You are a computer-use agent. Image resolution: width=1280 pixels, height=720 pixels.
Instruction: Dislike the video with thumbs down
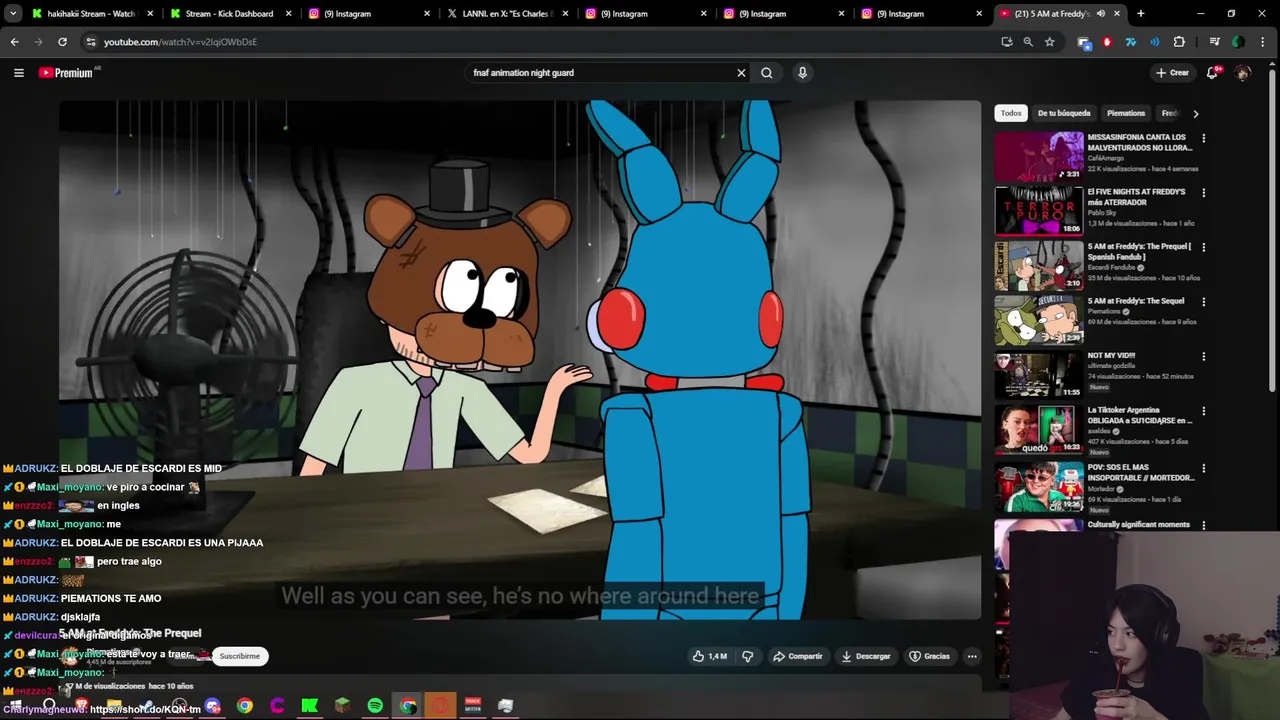[747, 656]
